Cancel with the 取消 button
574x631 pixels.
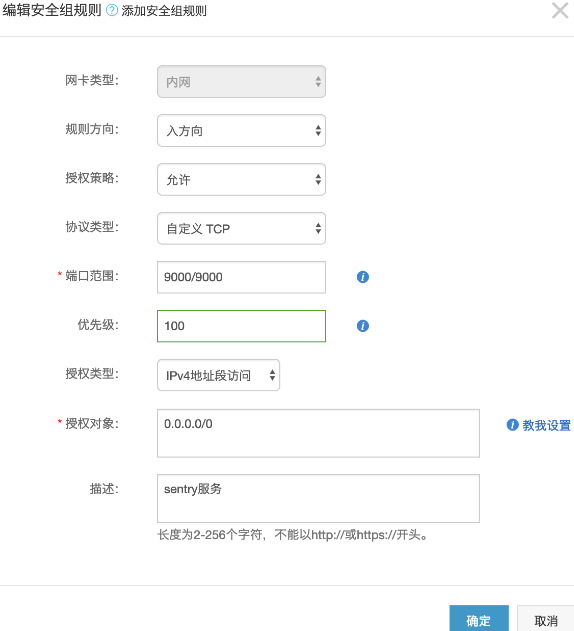(545, 619)
